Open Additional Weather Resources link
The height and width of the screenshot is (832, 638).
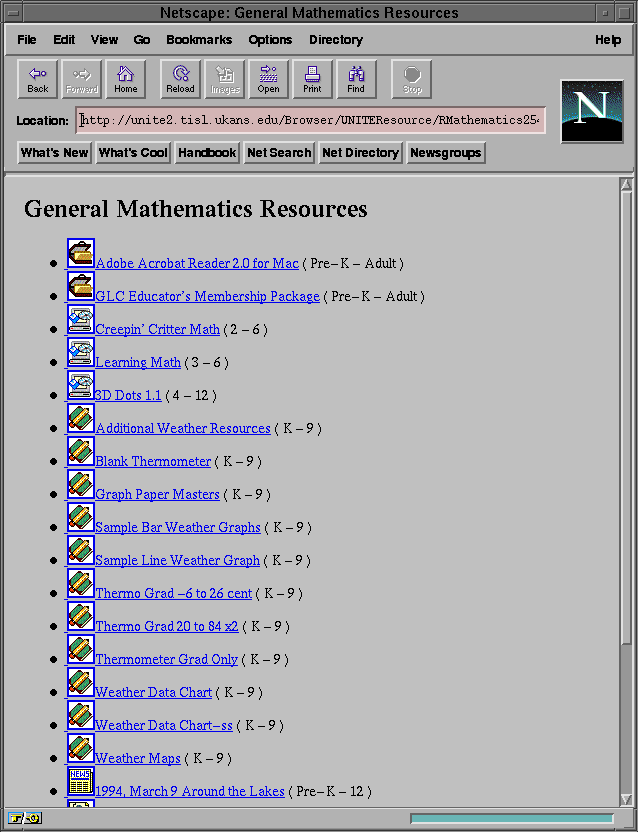click(183, 428)
